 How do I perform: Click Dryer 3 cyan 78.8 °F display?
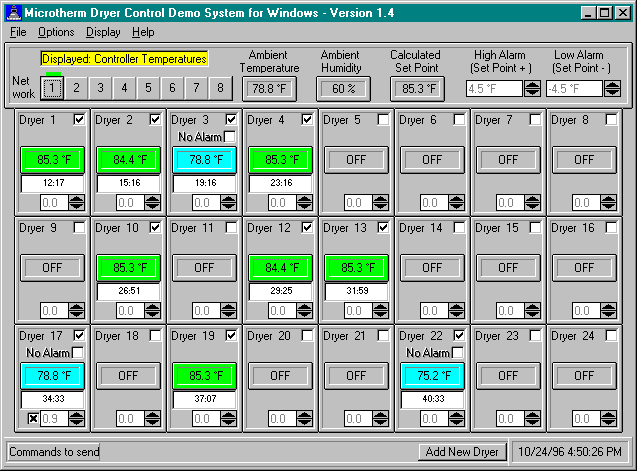[205, 160]
